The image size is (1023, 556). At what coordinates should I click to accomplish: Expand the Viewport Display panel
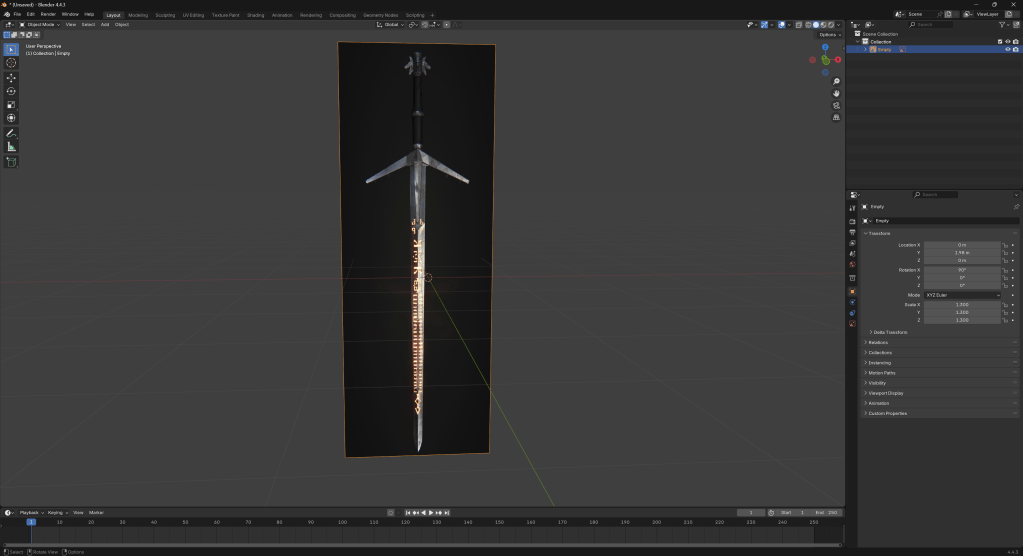886,393
